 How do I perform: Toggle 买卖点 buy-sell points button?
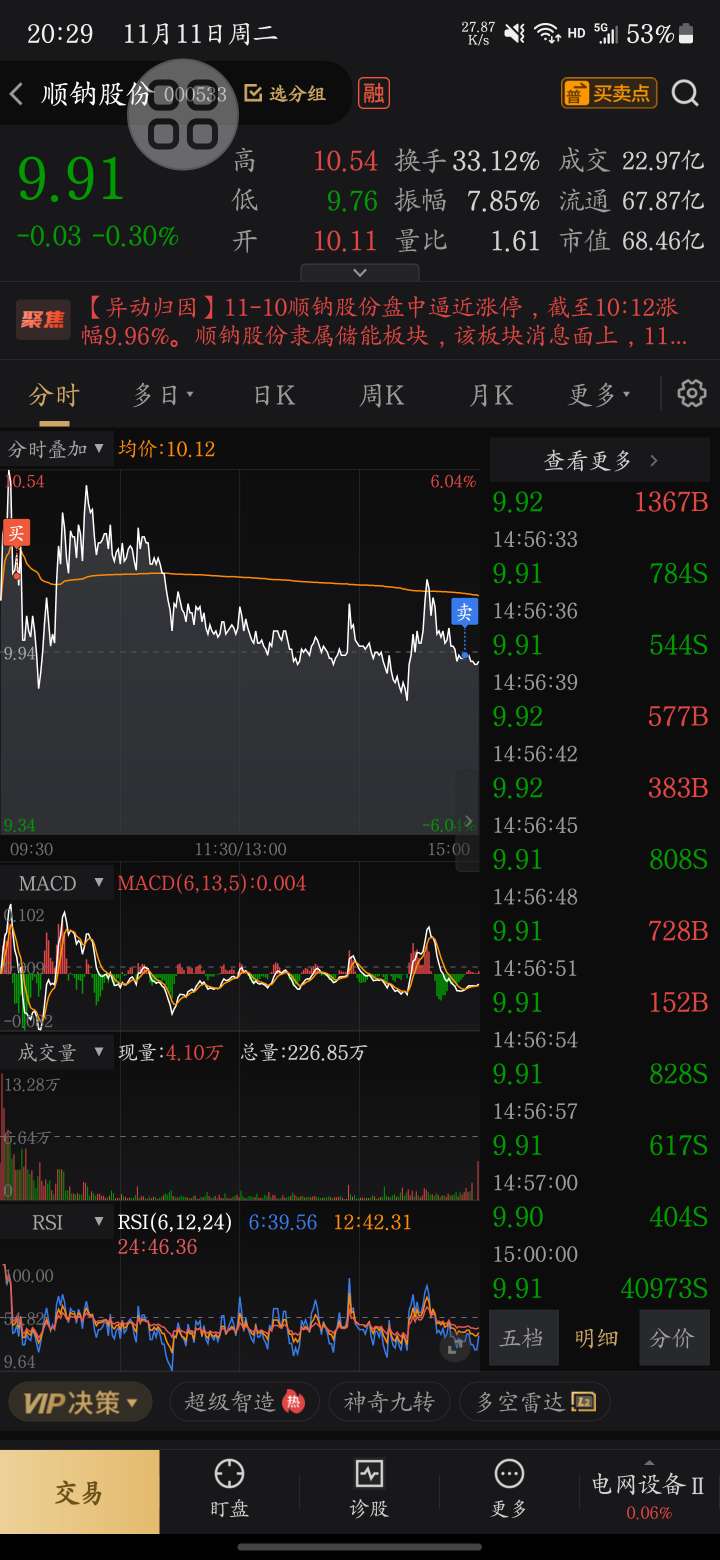click(x=609, y=93)
